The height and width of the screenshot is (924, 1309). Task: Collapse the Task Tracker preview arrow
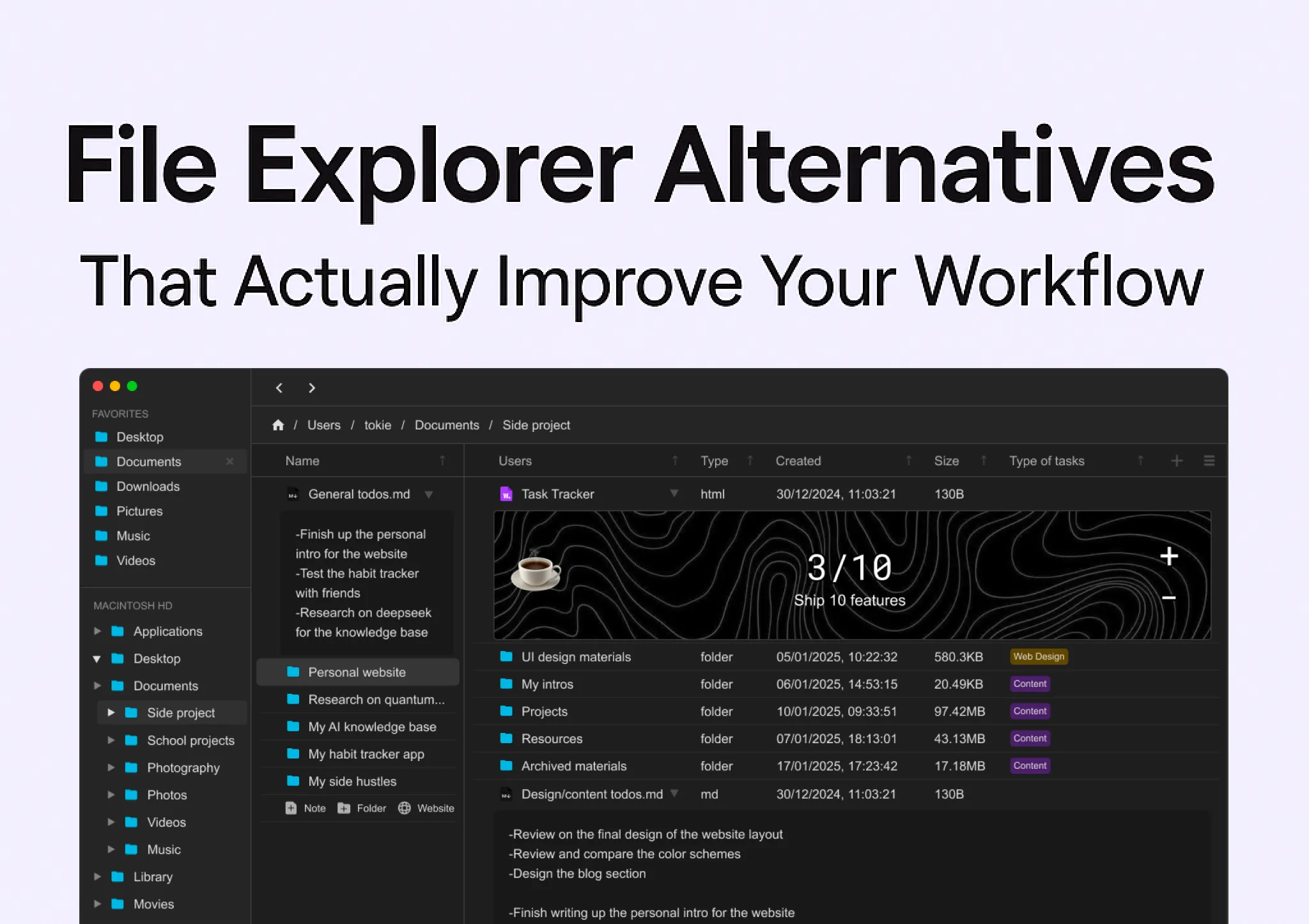point(674,493)
